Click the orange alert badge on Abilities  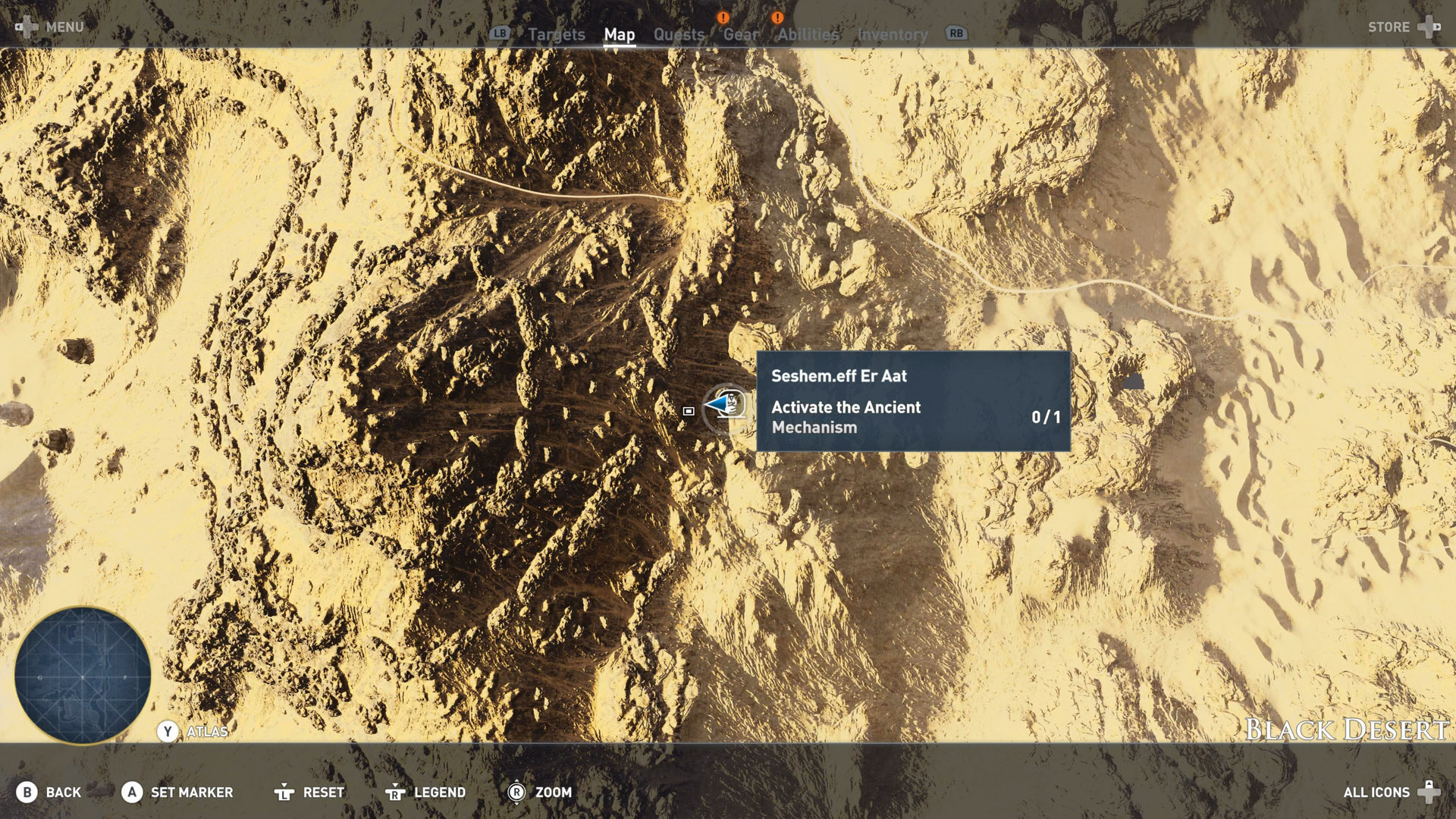pos(777,17)
